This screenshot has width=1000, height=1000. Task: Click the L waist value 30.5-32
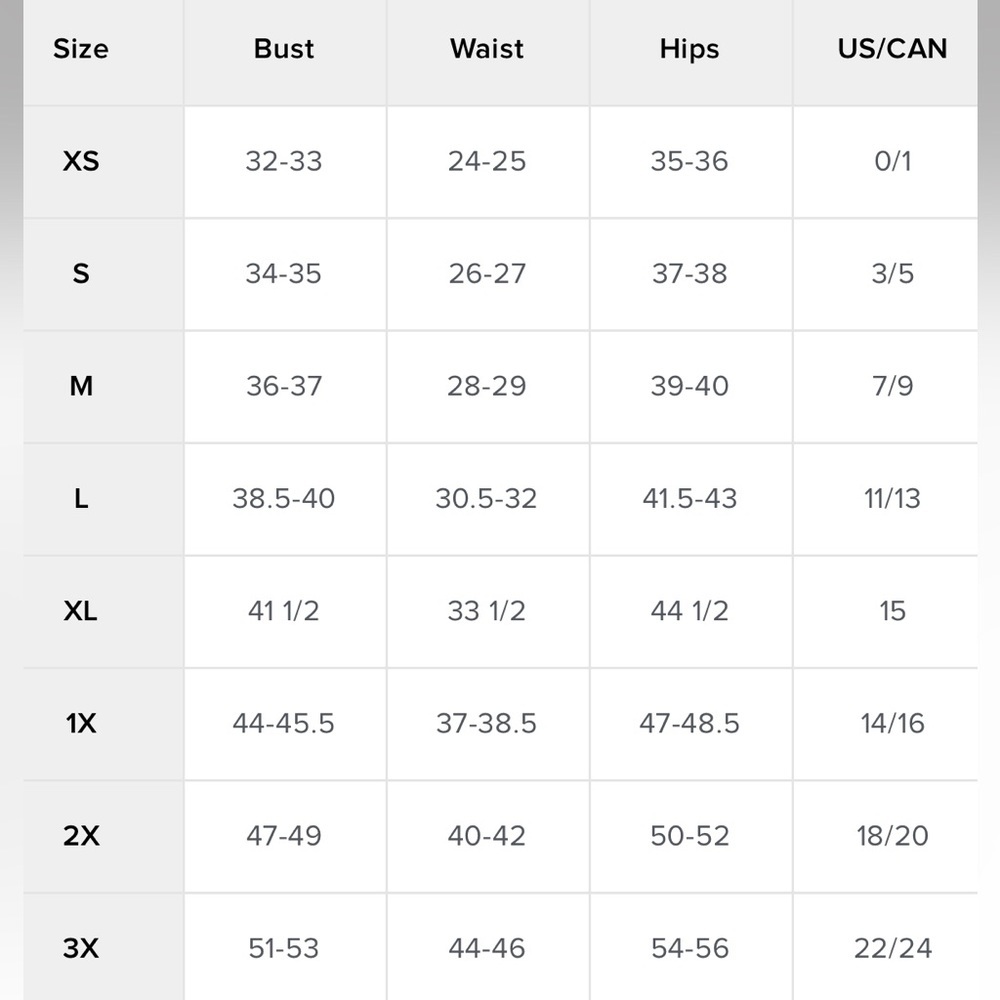coord(486,498)
